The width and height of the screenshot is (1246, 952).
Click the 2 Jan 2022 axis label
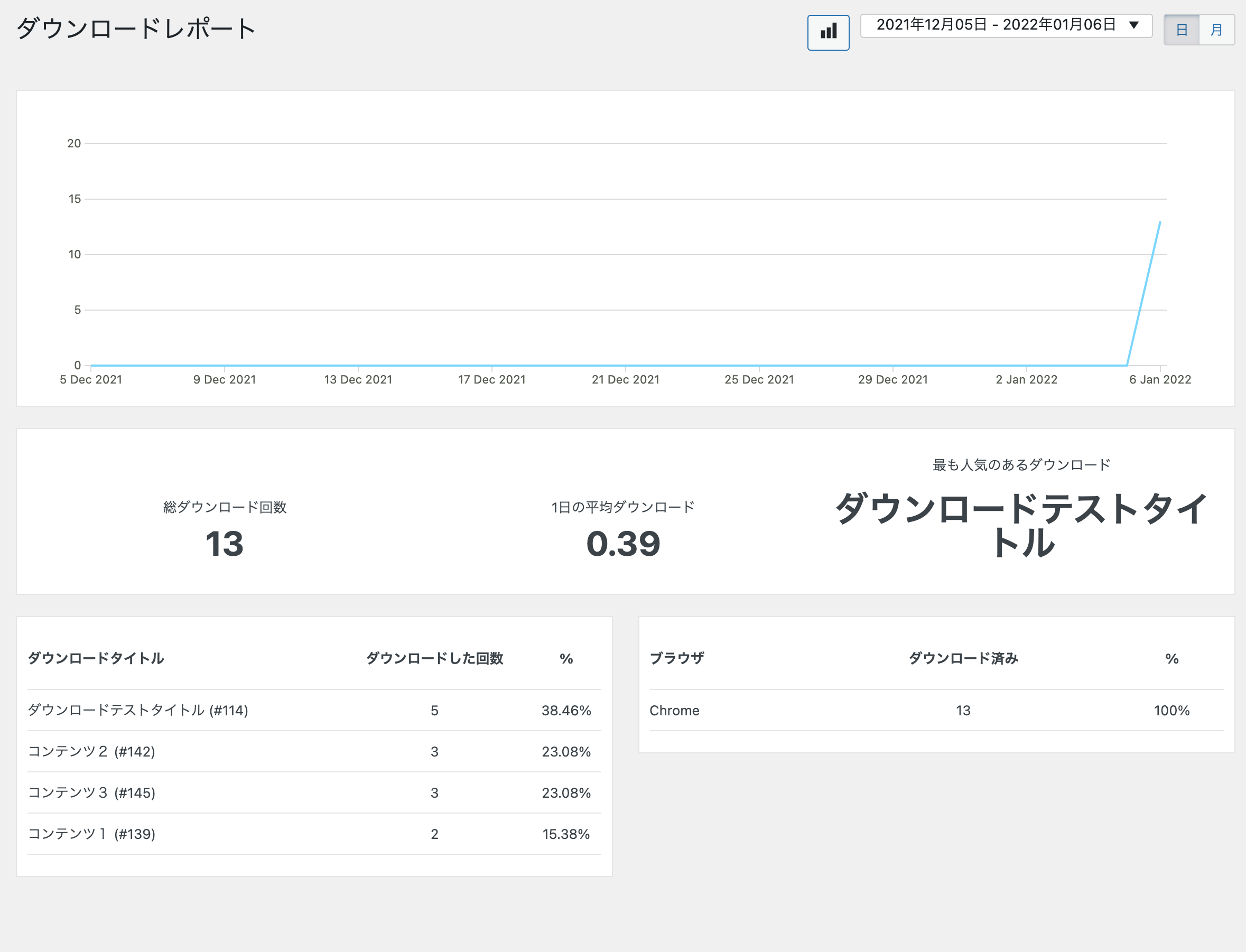1027,380
